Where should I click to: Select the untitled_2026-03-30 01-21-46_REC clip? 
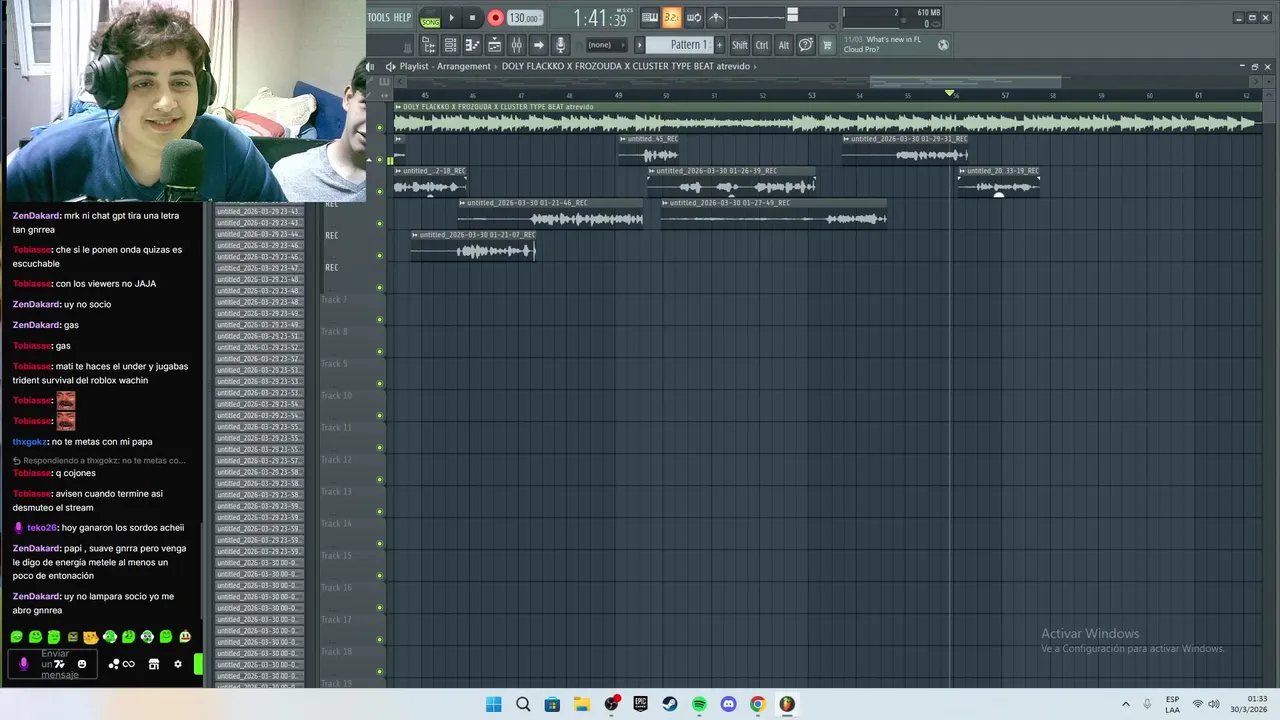(550, 214)
